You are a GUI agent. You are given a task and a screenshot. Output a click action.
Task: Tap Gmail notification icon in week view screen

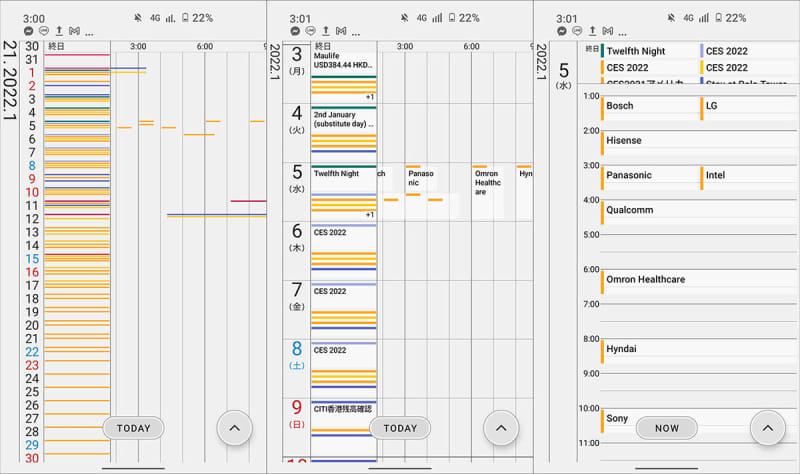pos(341,31)
